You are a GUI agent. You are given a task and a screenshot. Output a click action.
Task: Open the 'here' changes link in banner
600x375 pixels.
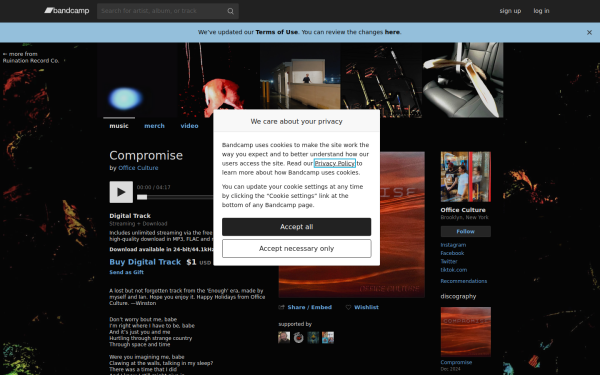[392, 32]
